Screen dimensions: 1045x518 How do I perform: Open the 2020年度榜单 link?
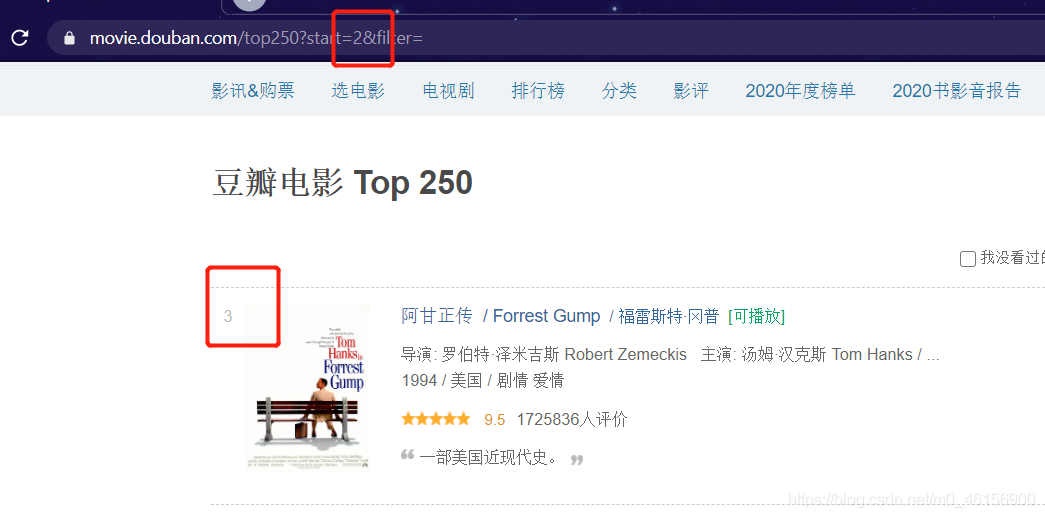(800, 91)
